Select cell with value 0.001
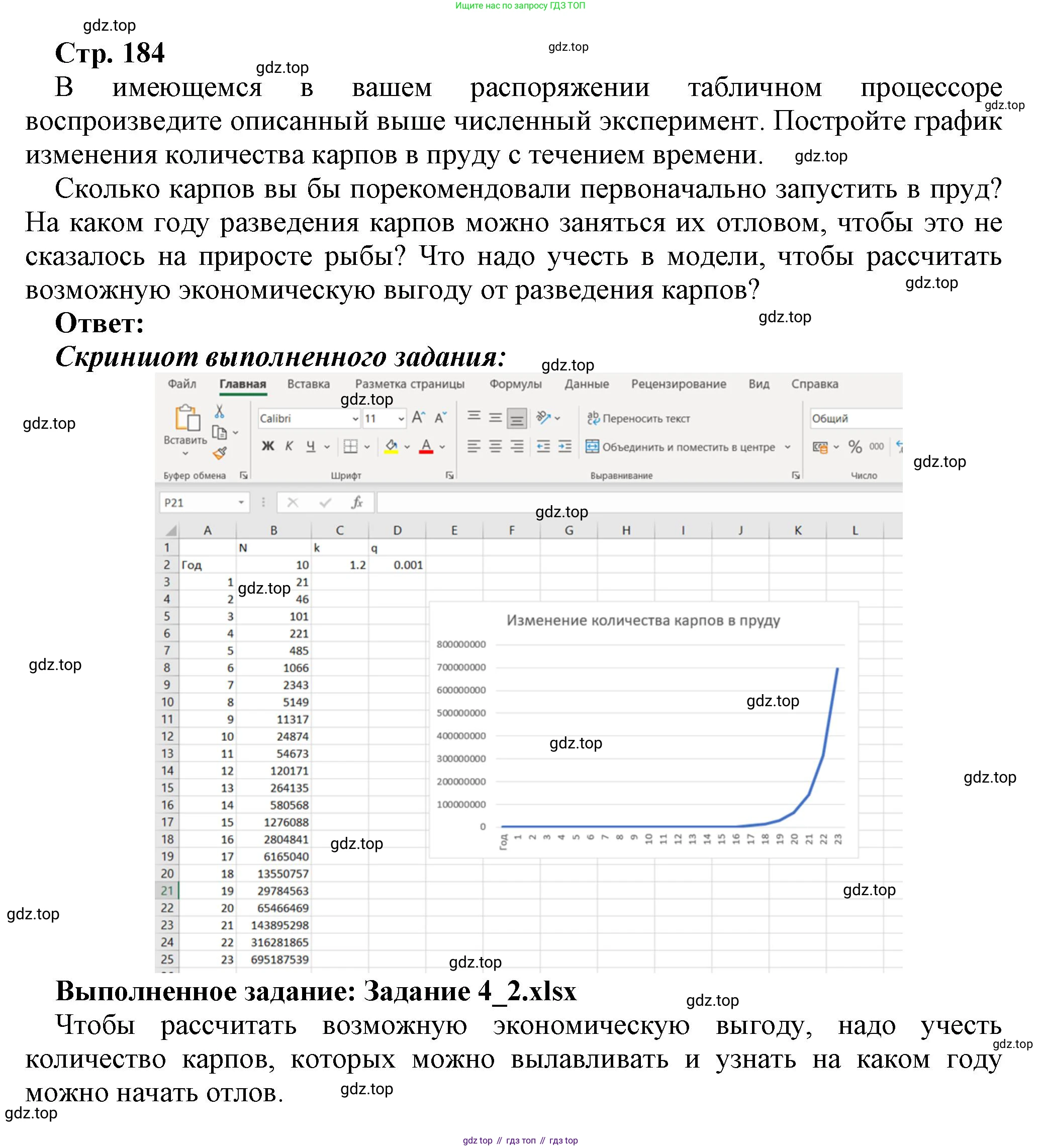The image size is (1042, 1148). tap(397, 565)
